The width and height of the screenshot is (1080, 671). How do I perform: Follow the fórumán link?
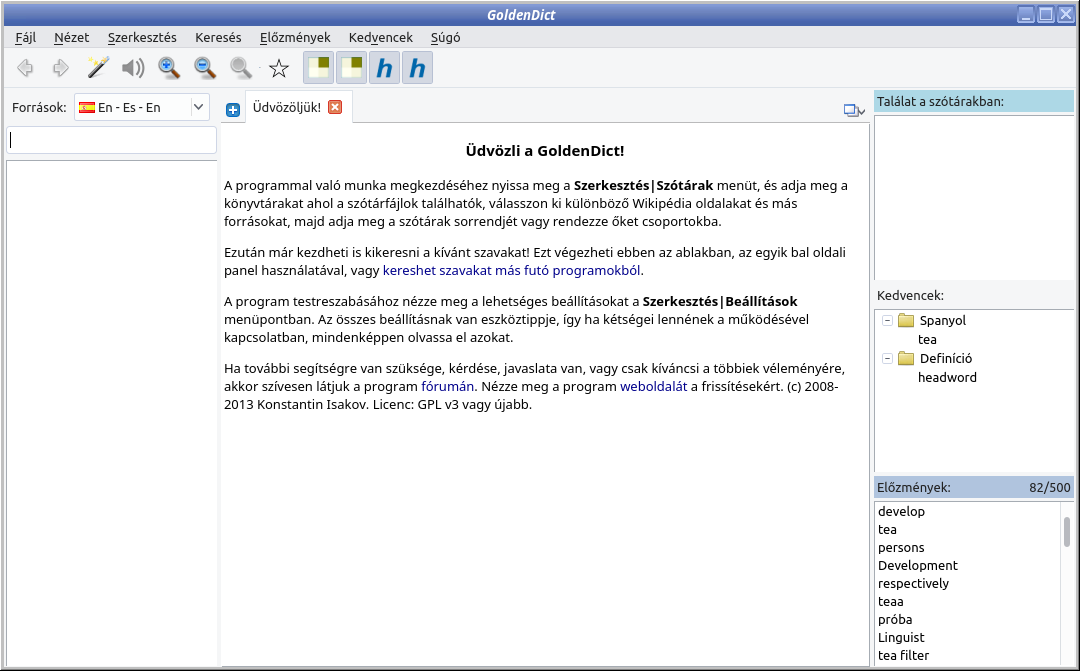[448, 386]
